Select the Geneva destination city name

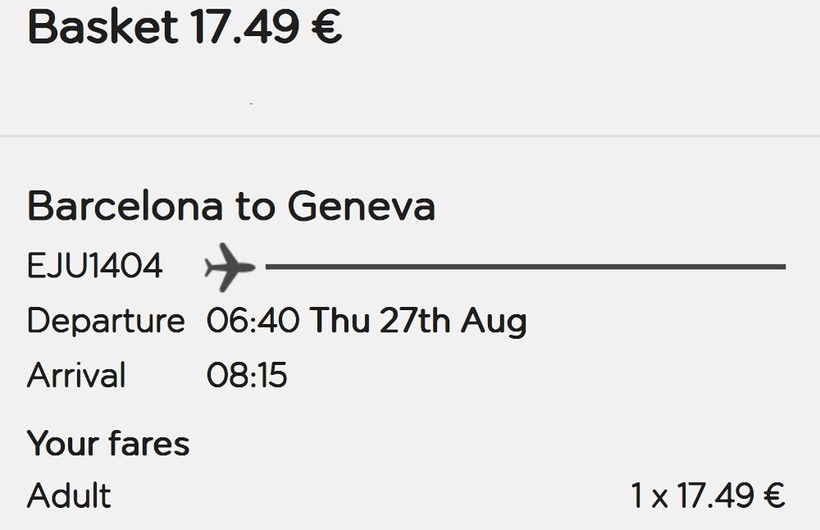point(361,206)
